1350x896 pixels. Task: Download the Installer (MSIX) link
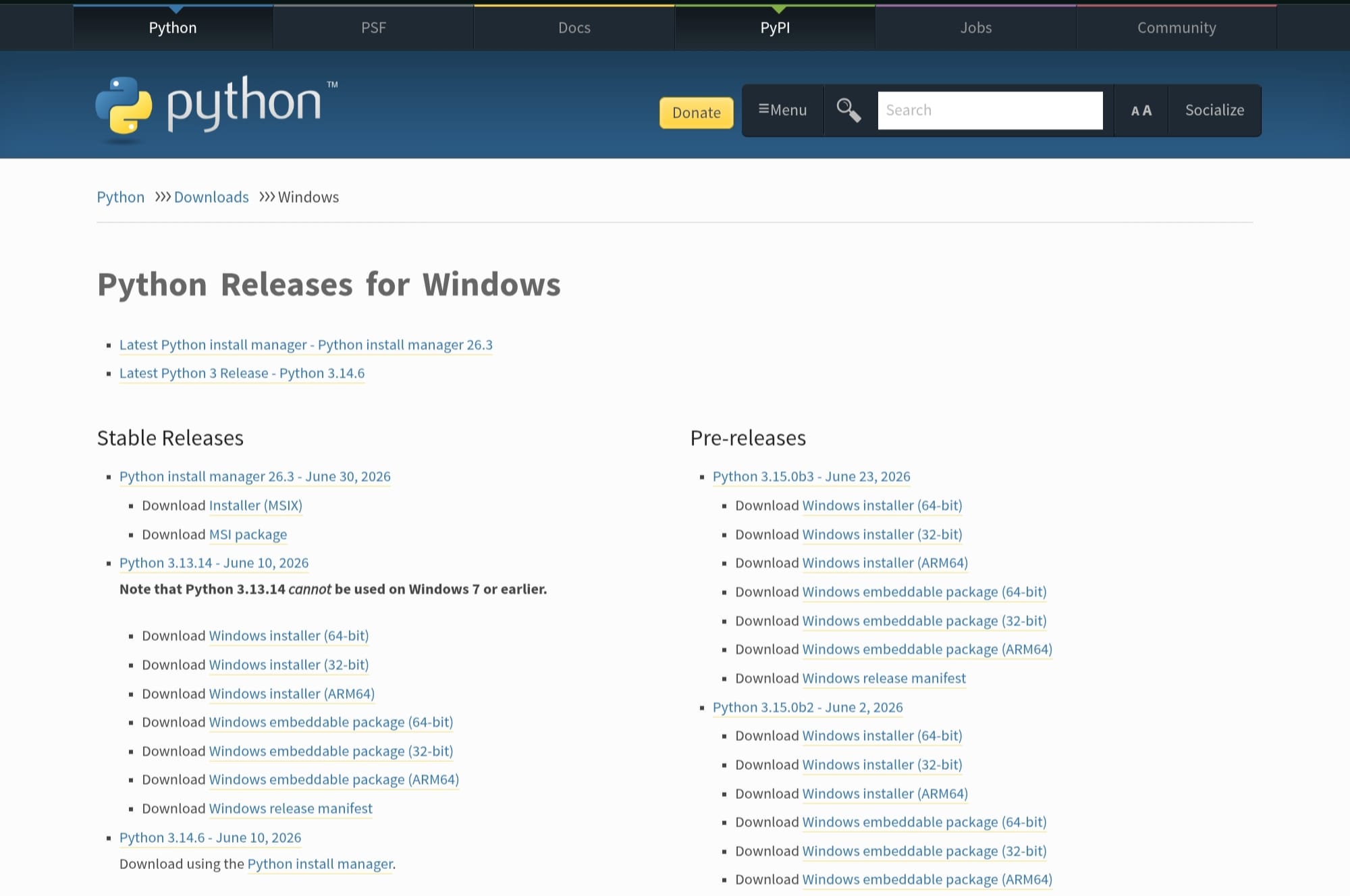point(255,505)
